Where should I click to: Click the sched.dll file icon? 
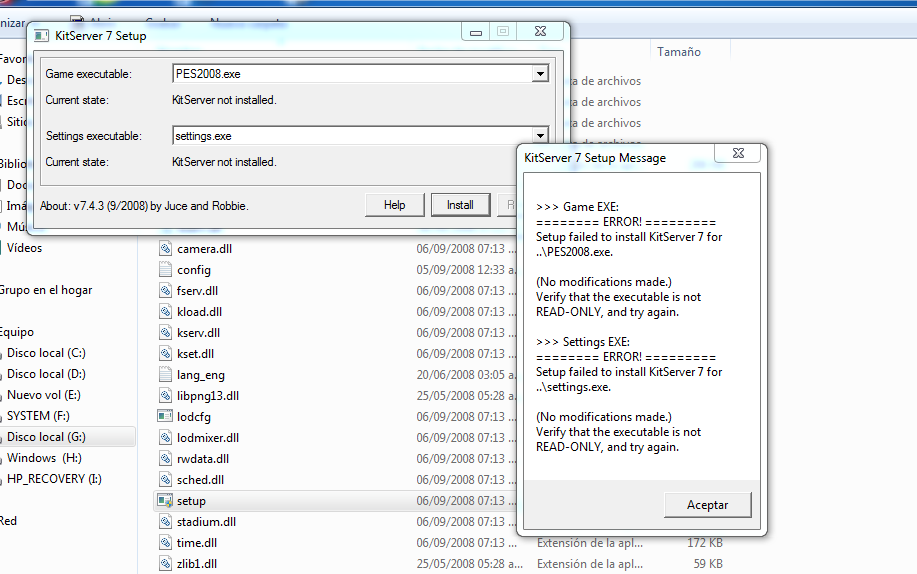[166, 480]
